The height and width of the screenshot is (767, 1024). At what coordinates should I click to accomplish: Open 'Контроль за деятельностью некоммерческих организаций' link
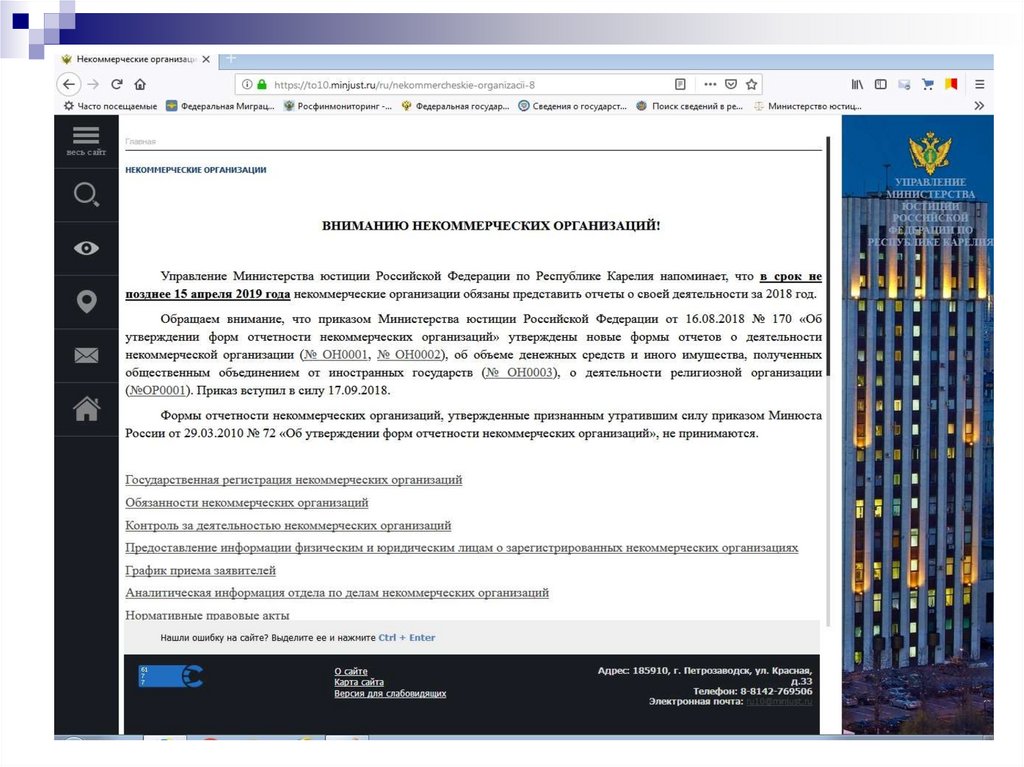tap(288, 526)
